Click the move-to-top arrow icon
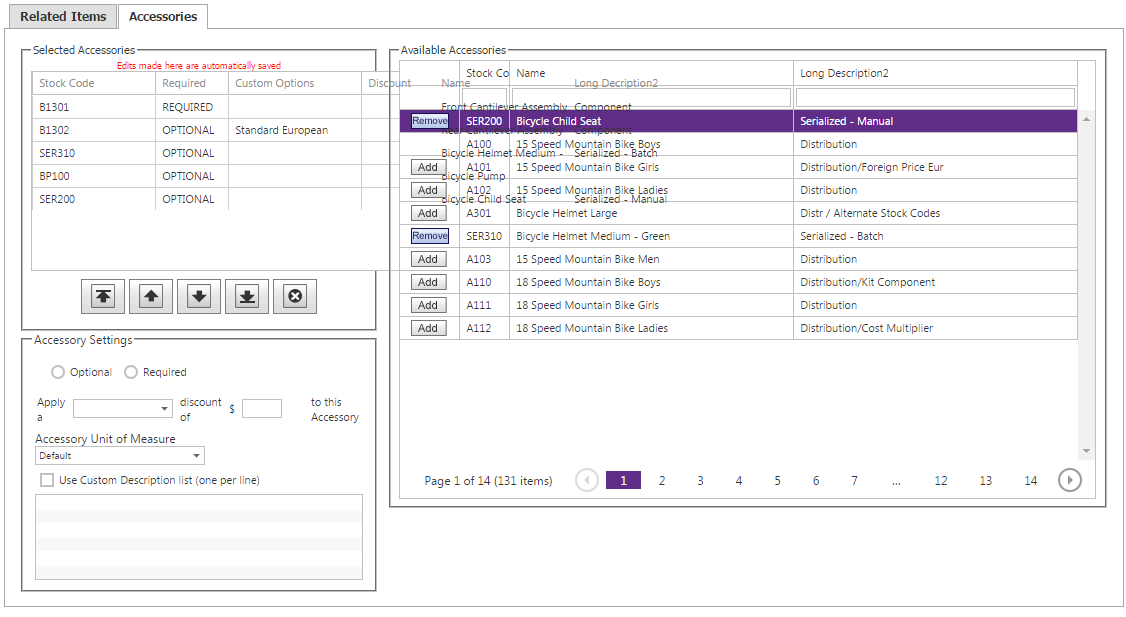 (103, 296)
